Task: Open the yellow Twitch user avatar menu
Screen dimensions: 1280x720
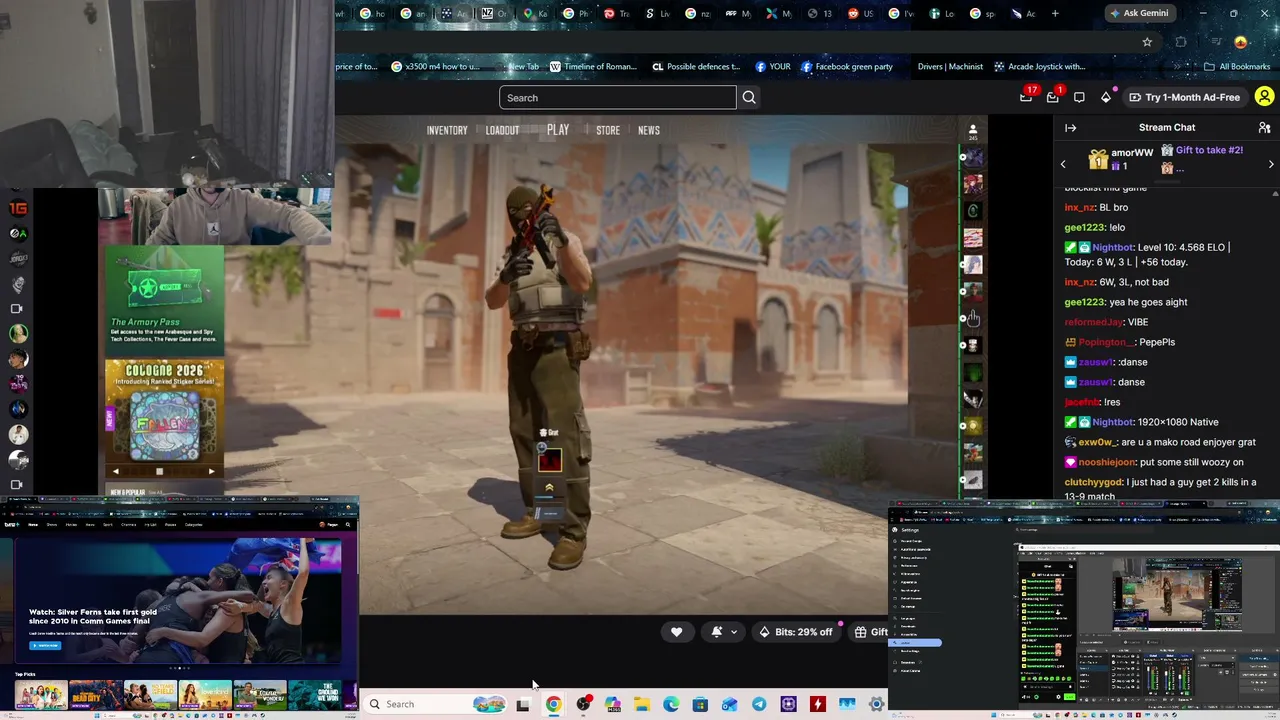Action: [x=1264, y=97]
